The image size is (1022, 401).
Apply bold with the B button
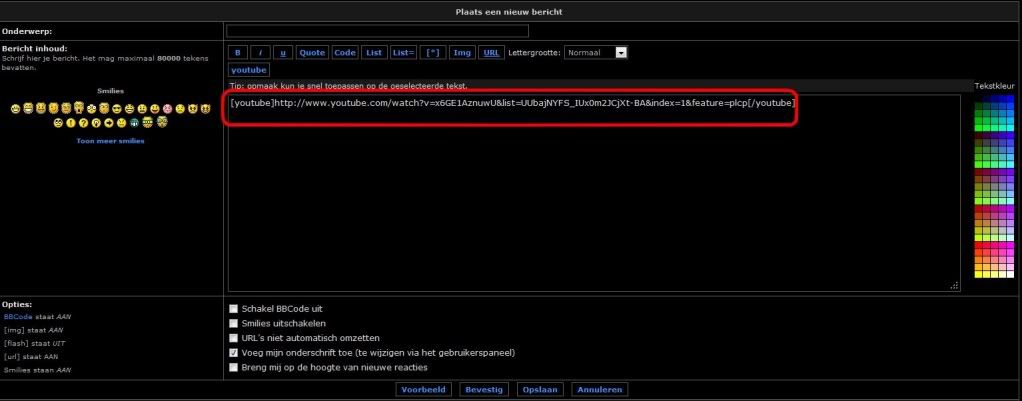[x=237, y=53]
